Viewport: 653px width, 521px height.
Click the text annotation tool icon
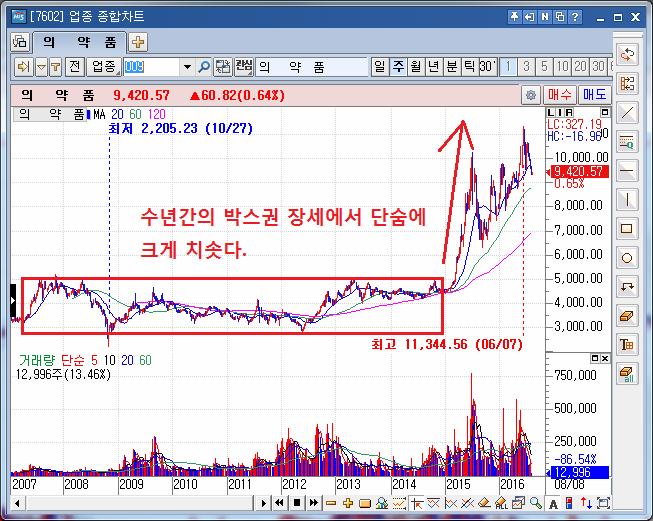[628, 344]
